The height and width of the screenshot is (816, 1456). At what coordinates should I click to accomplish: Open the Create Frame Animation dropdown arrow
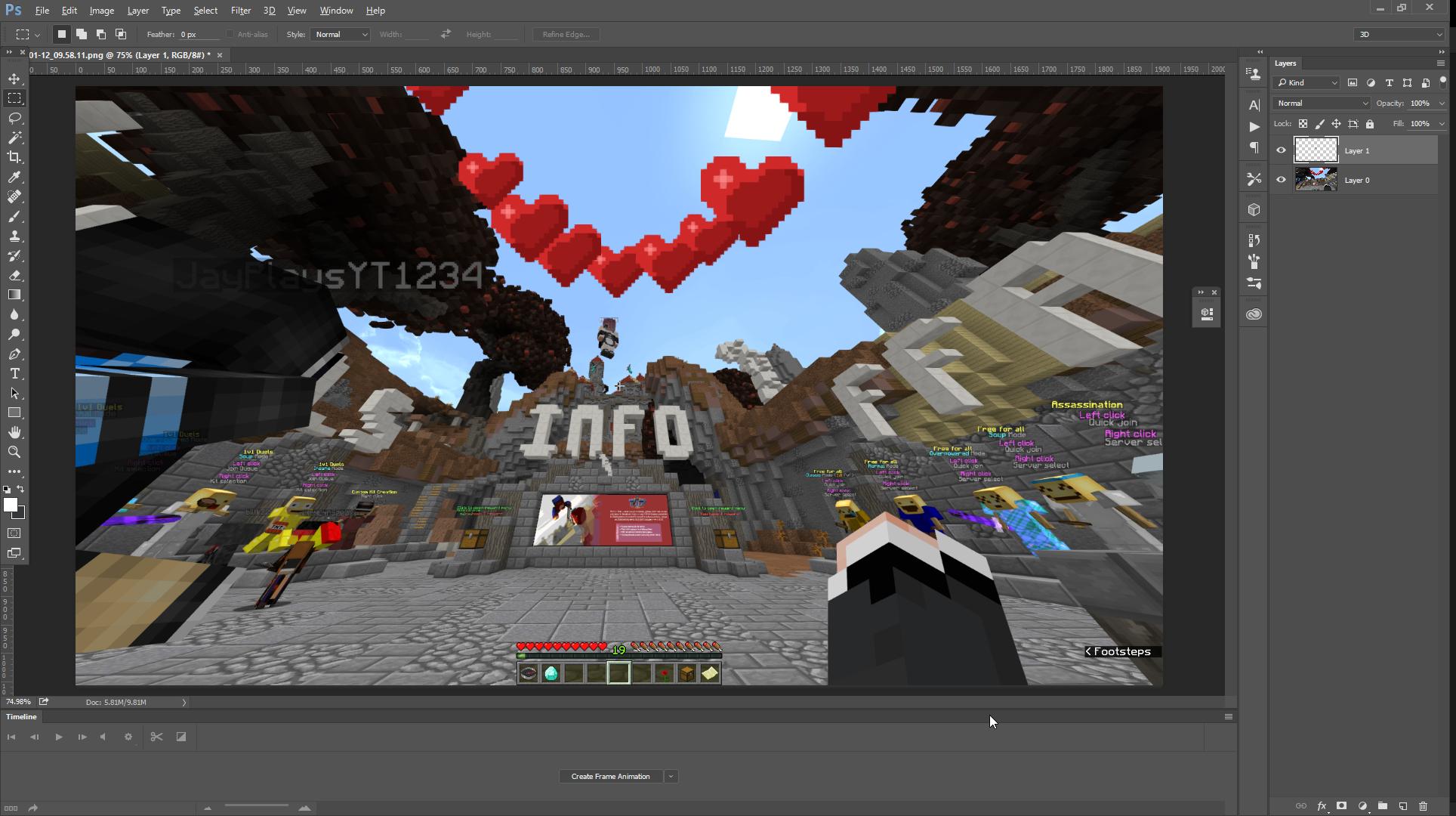[671, 776]
